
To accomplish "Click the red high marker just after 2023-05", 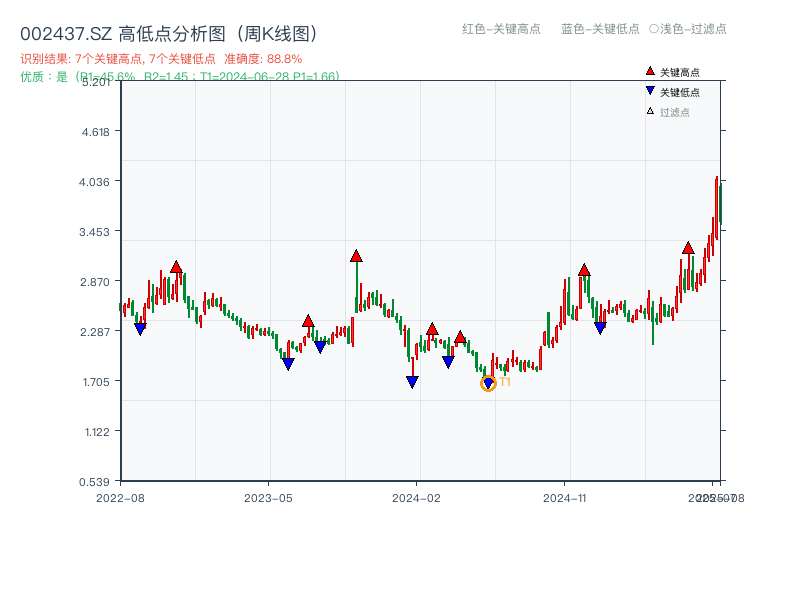I will pos(308,321).
